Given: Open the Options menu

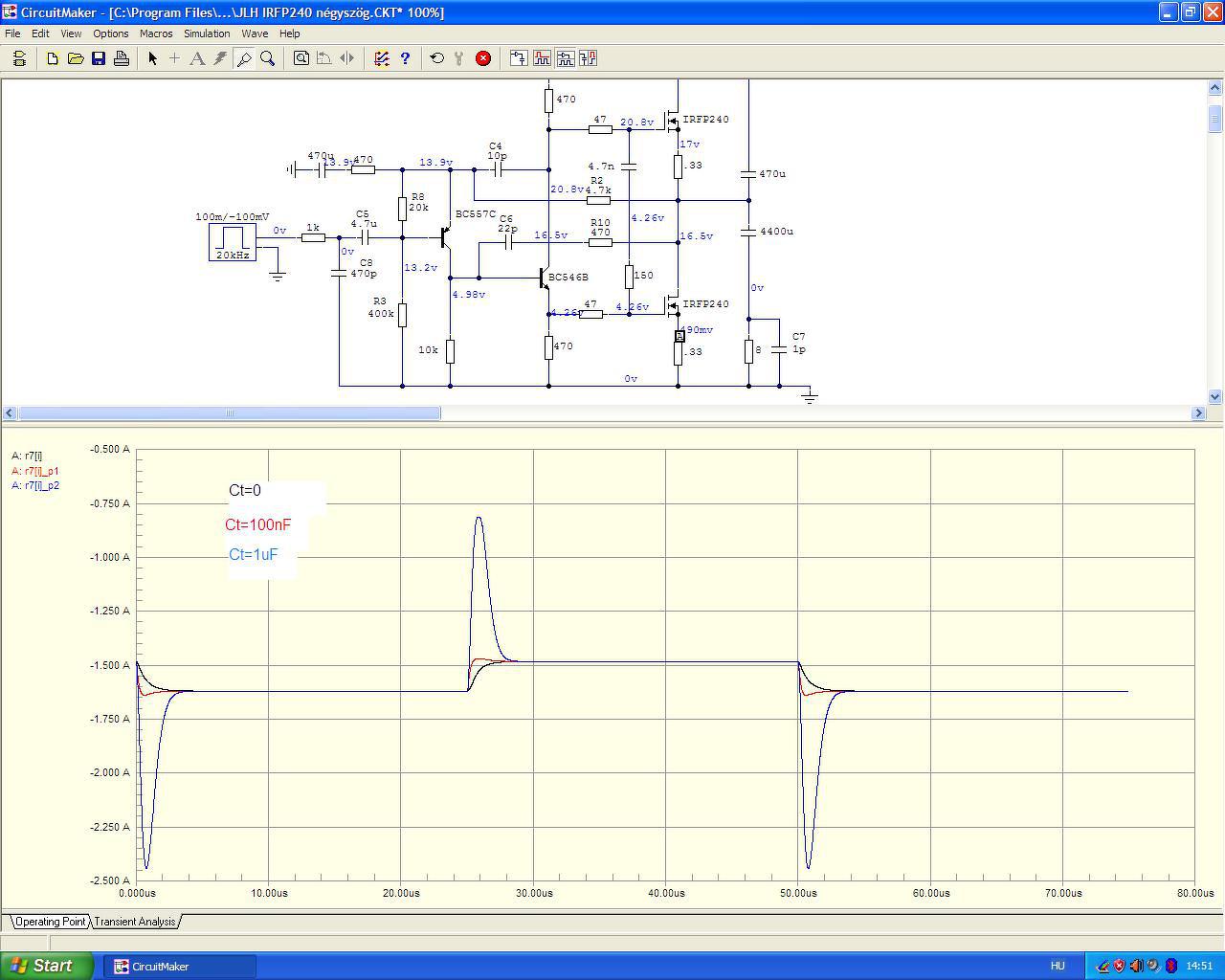Looking at the screenshot, I should tap(111, 33).
